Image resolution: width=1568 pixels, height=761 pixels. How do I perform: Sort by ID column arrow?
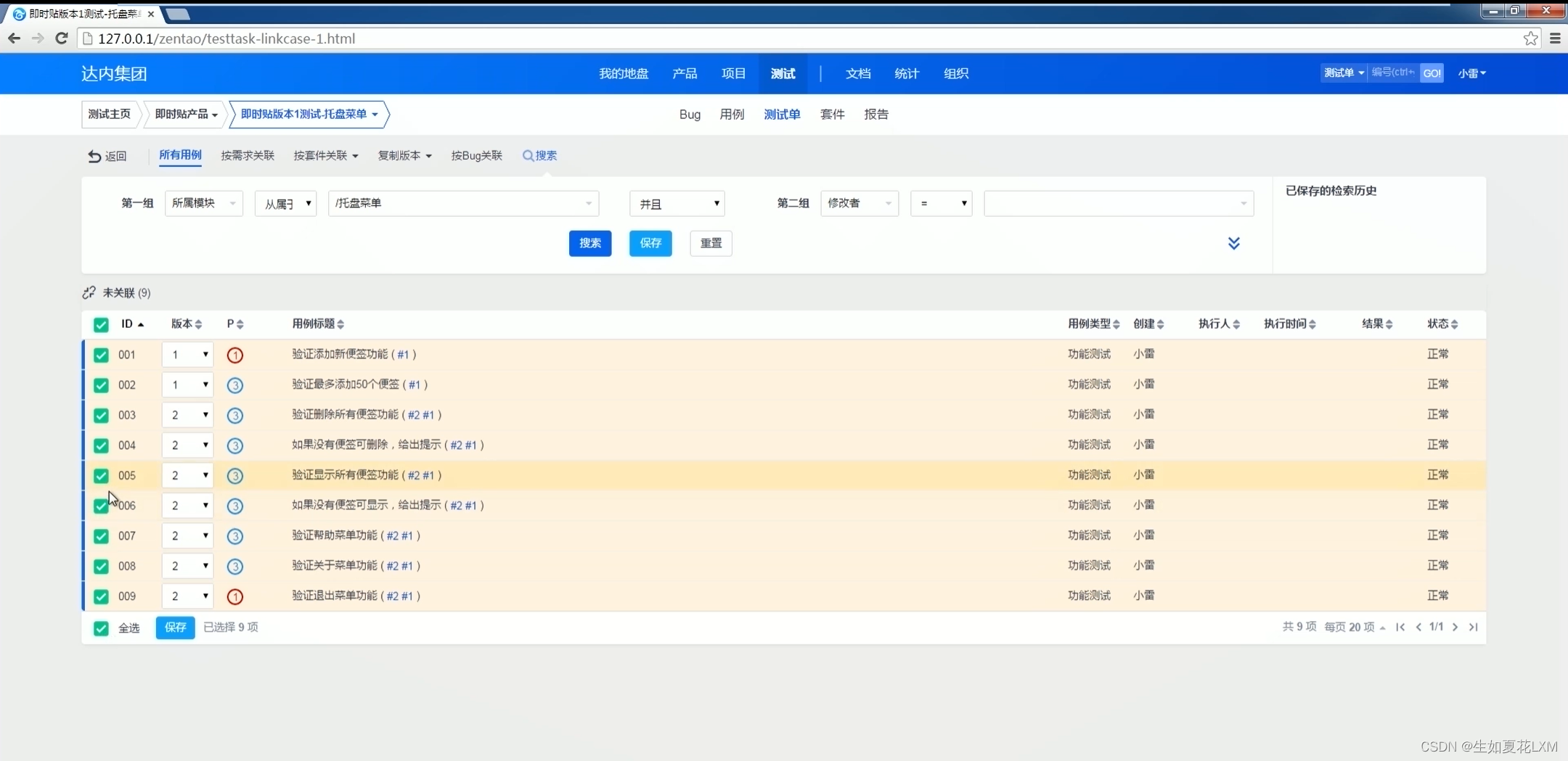pyautogui.click(x=141, y=324)
